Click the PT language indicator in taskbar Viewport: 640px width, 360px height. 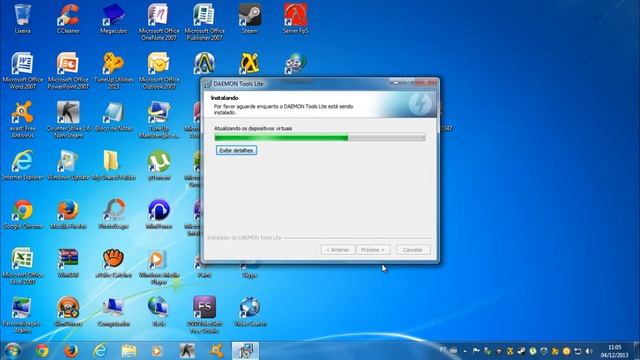[443, 350]
